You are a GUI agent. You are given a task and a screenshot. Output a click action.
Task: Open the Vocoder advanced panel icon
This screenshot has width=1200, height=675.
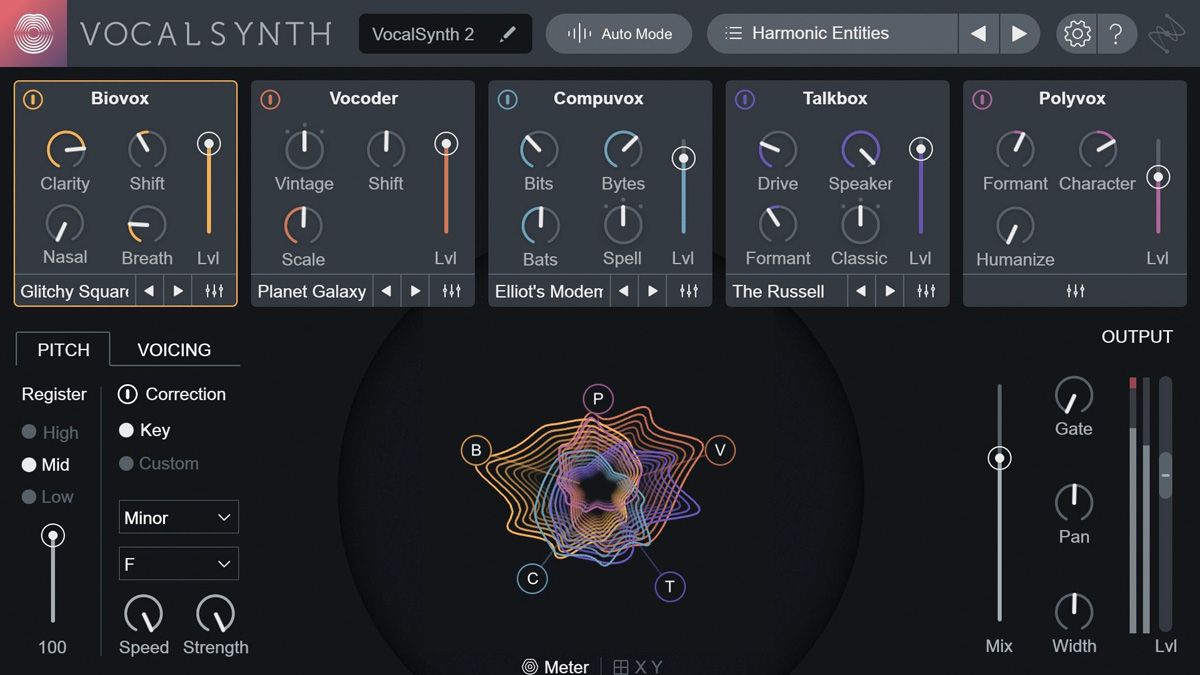[x=451, y=290]
